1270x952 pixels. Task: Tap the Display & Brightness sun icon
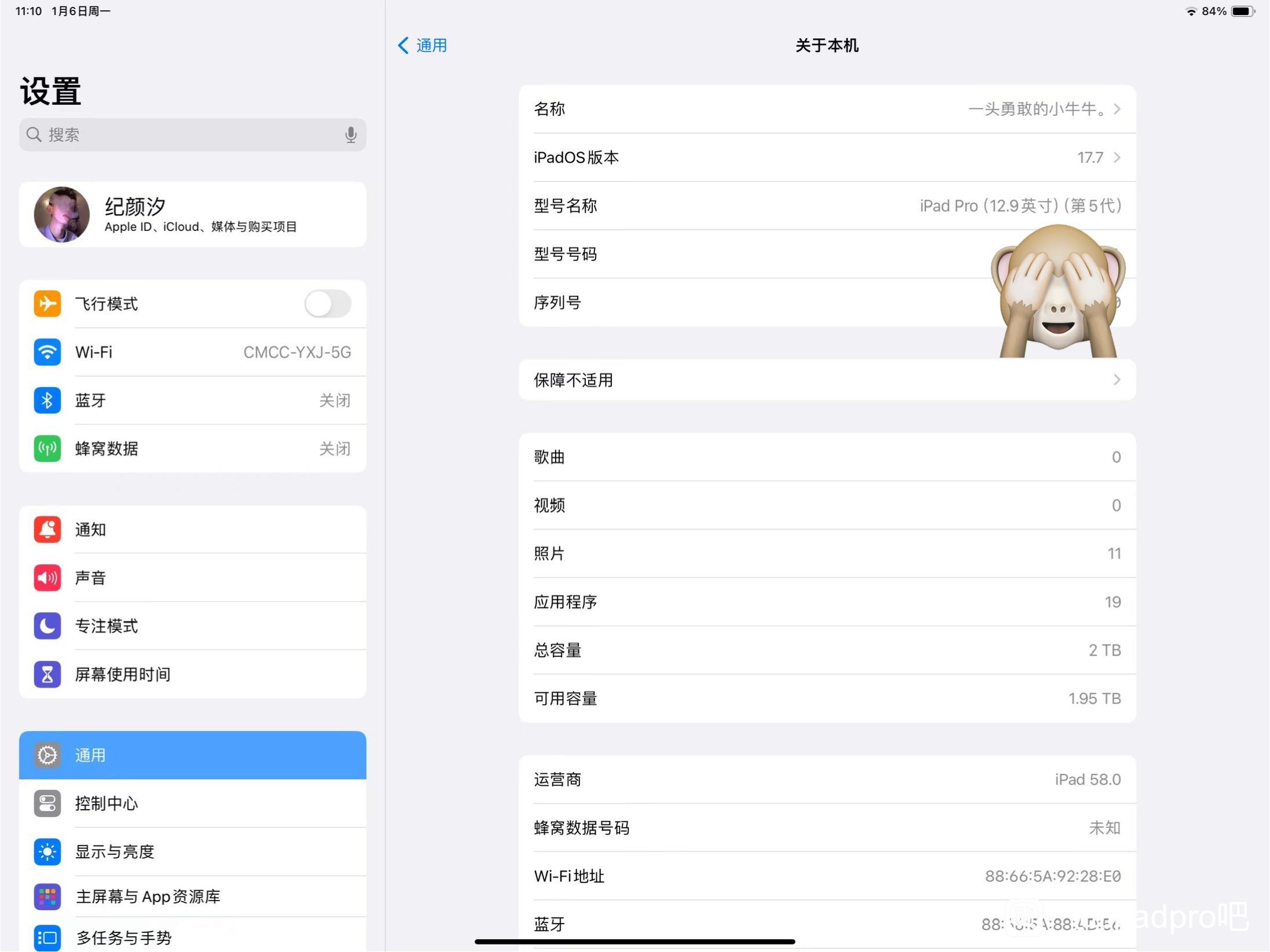coord(47,852)
